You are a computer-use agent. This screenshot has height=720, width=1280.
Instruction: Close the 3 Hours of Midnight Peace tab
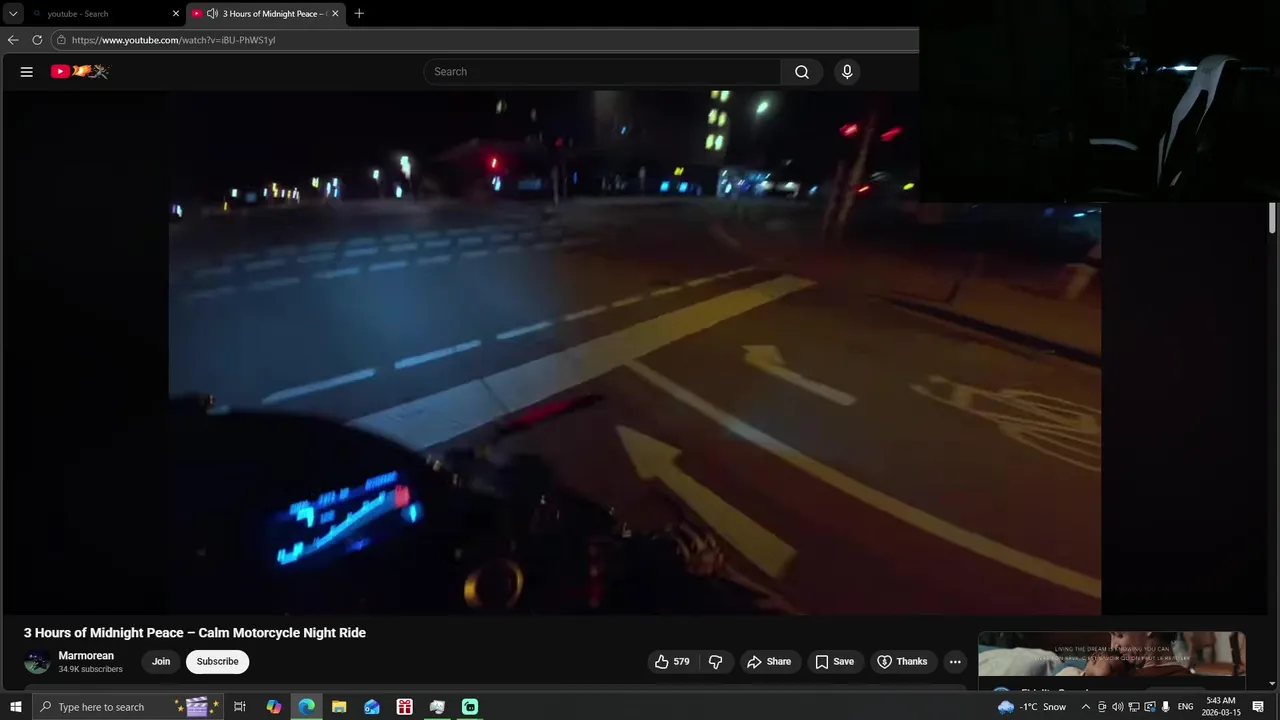coord(335,14)
